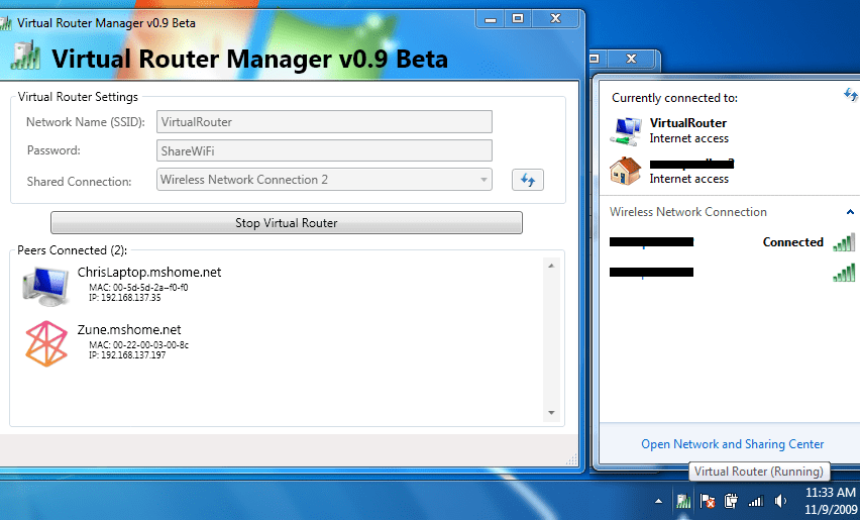Click the home network house icon
The width and height of the screenshot is (860, 520).
pos(625,171)
